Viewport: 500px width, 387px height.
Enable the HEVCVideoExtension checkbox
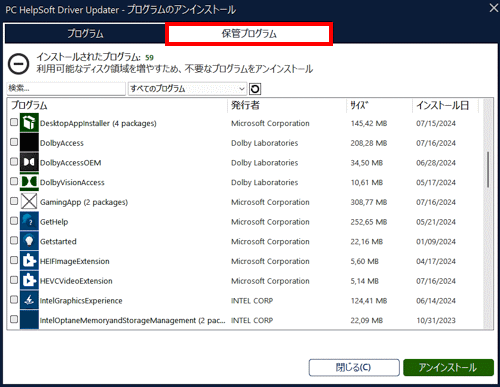click(14, 280)
